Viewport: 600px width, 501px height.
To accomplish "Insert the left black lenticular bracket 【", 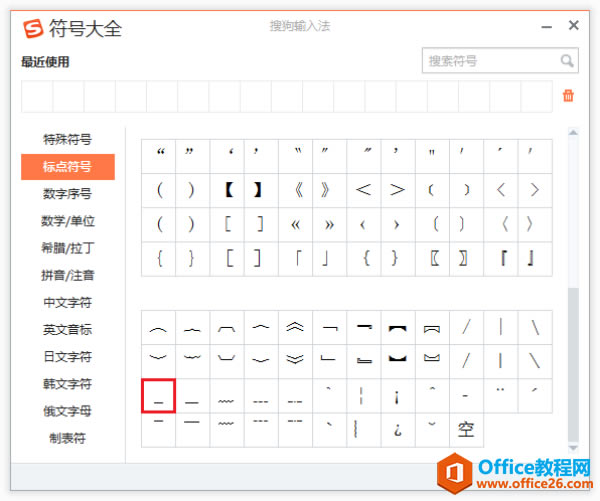I will click(x=227, y=190).
